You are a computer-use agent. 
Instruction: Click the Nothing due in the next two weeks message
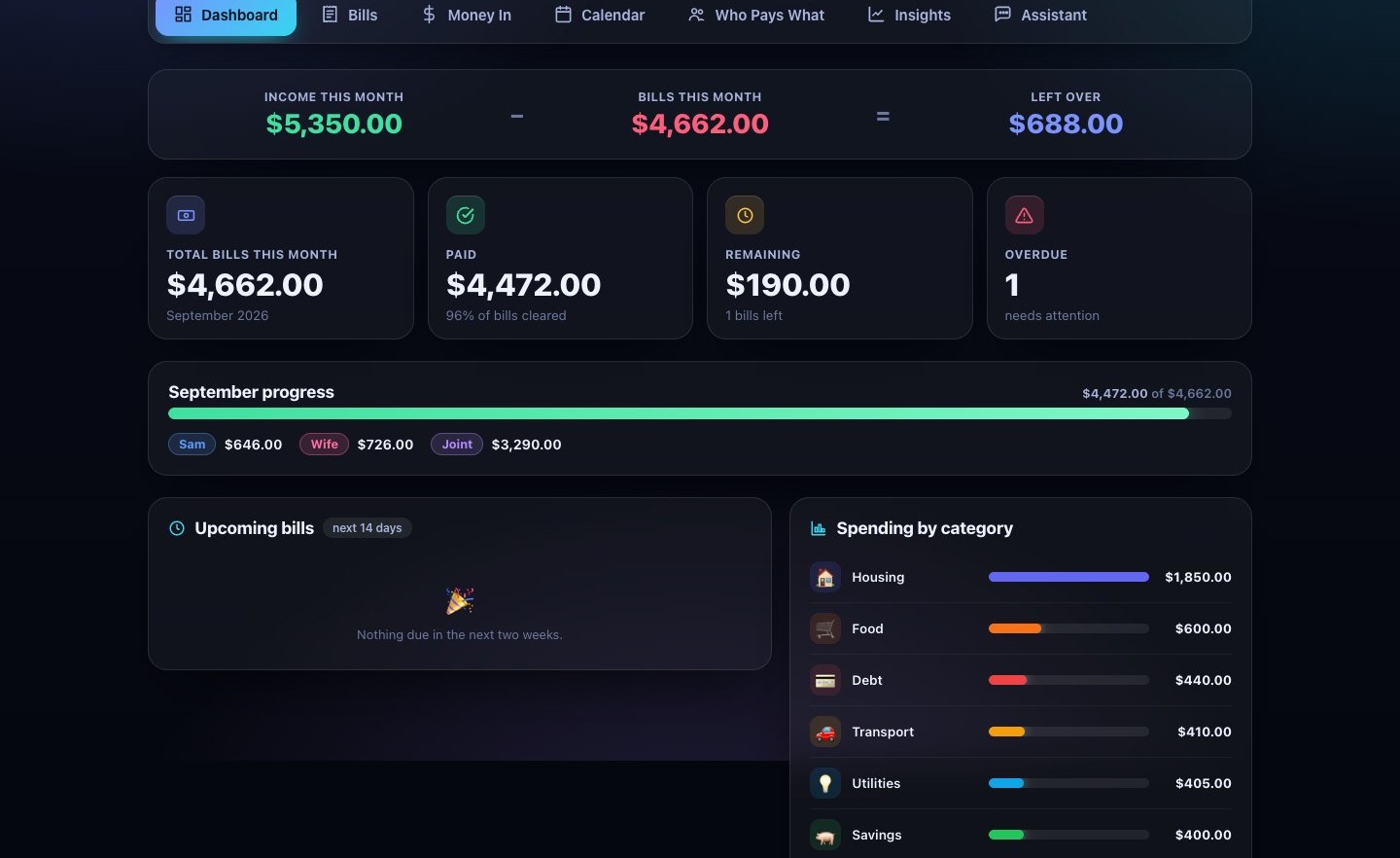click(x=460, y=634)
